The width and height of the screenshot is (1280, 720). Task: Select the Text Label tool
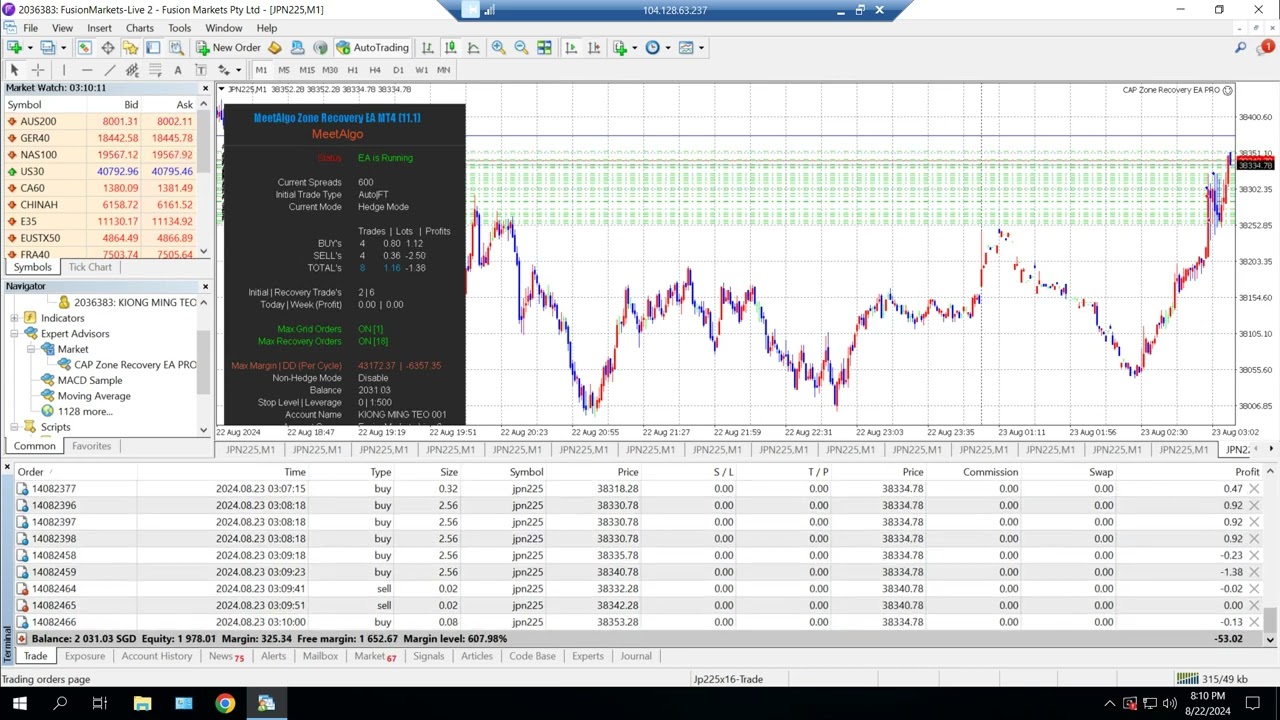tap(200, 70)
